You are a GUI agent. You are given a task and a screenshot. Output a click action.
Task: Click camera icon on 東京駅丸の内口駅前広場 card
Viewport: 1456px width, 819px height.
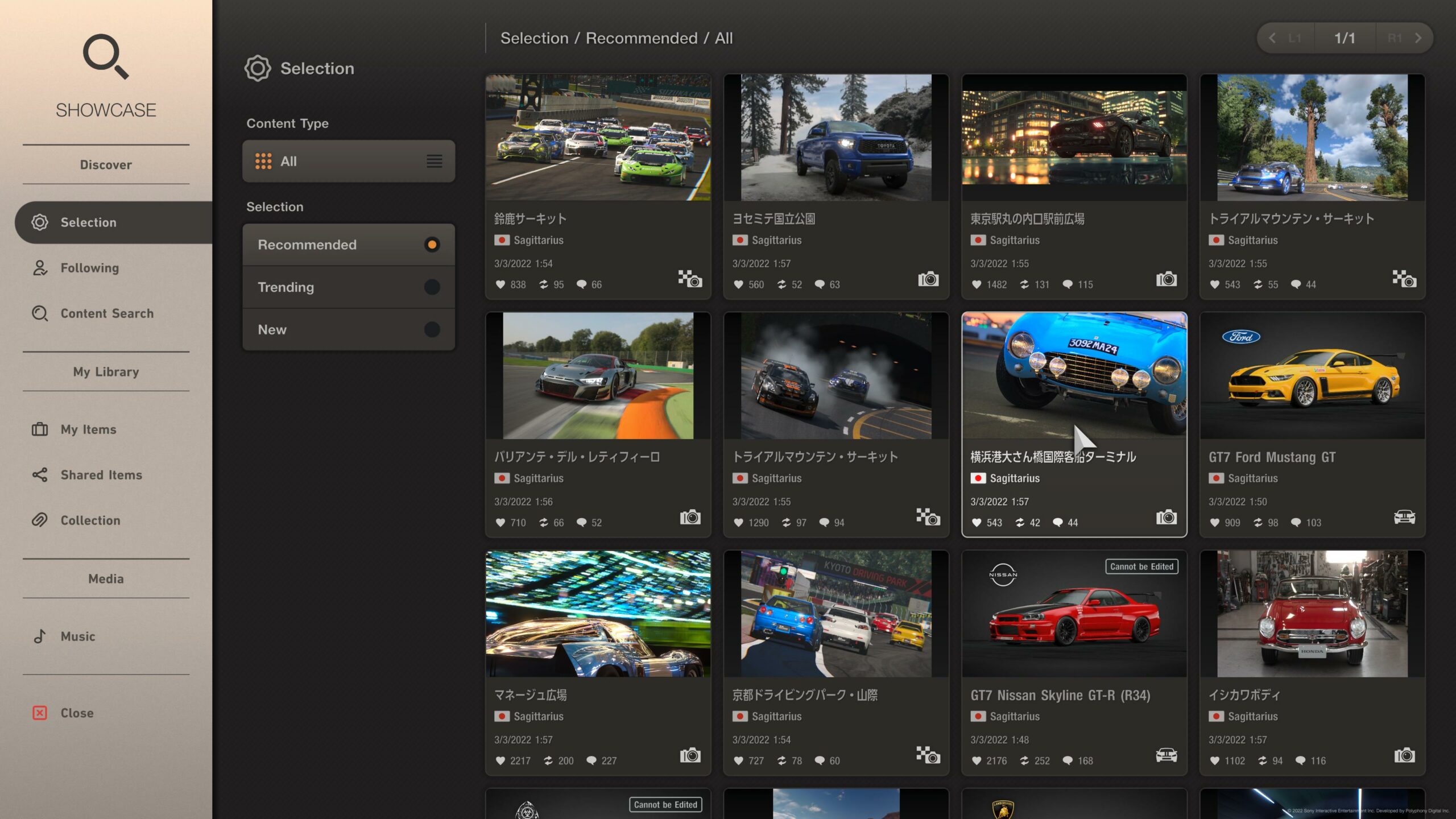(1167, 279)
